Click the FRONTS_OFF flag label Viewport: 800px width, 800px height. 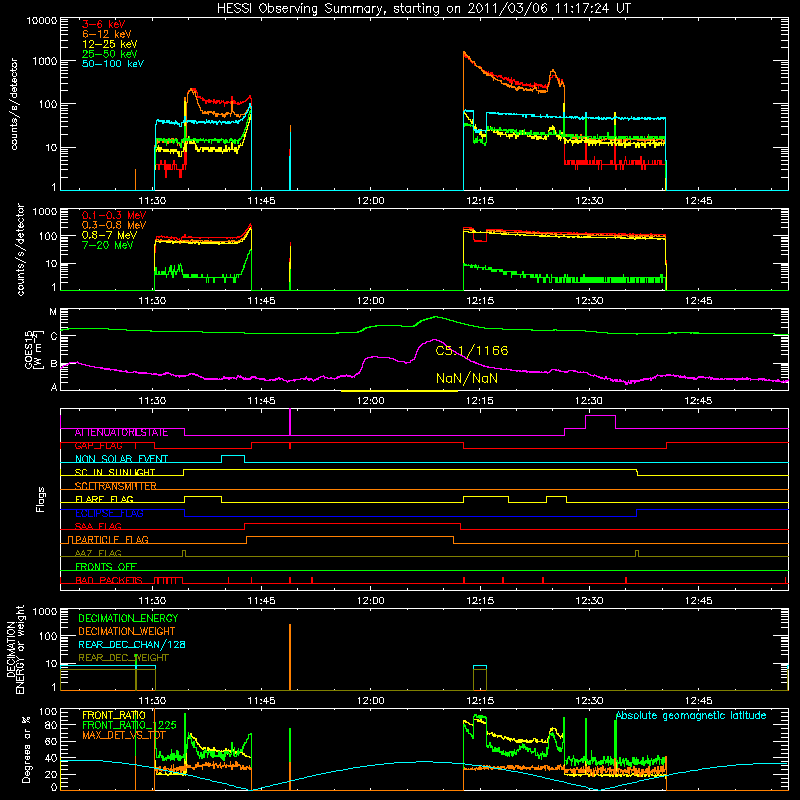(x=106, y=567)
